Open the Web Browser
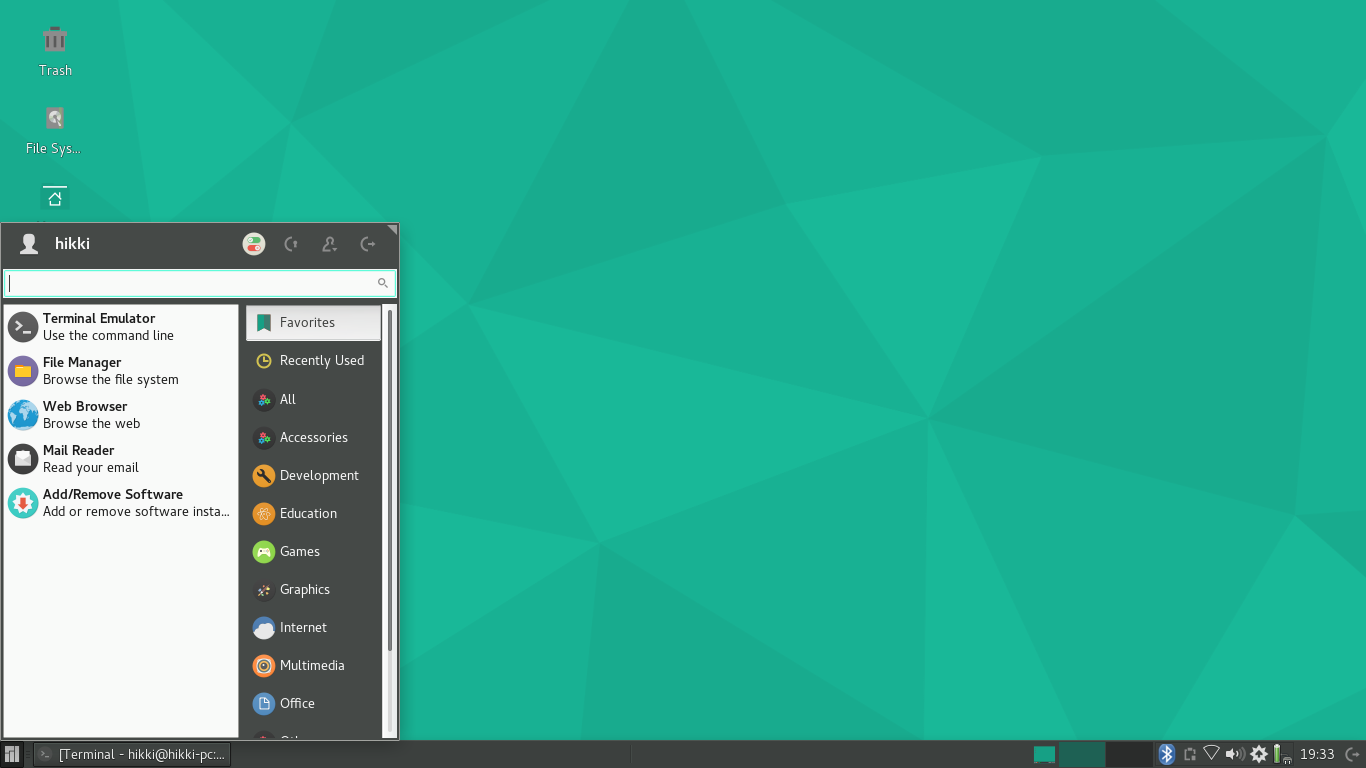Viewport: 1366px width, 768px height. coord(85,414)
